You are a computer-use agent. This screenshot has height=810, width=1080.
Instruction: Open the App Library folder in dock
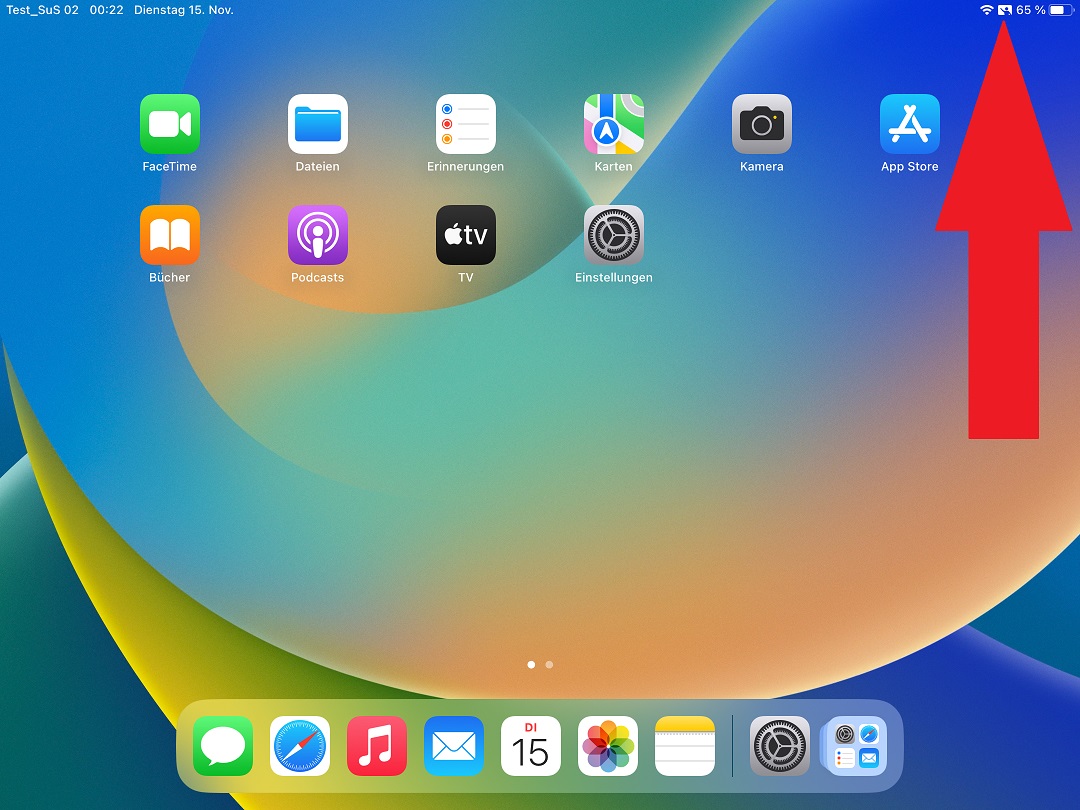point(856,746)
